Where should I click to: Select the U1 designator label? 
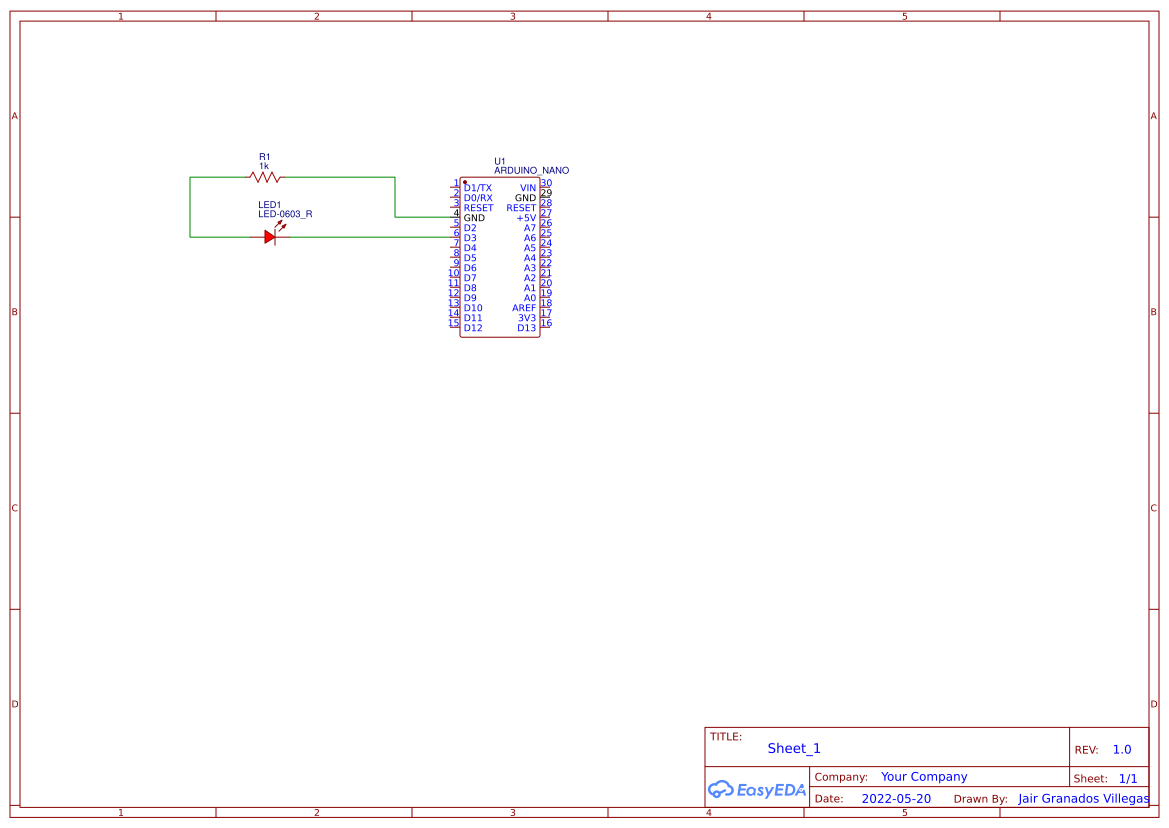[x=500, y=161]
